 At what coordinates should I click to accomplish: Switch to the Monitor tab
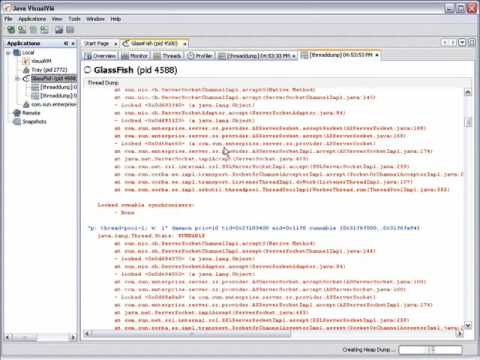point(135,56)
